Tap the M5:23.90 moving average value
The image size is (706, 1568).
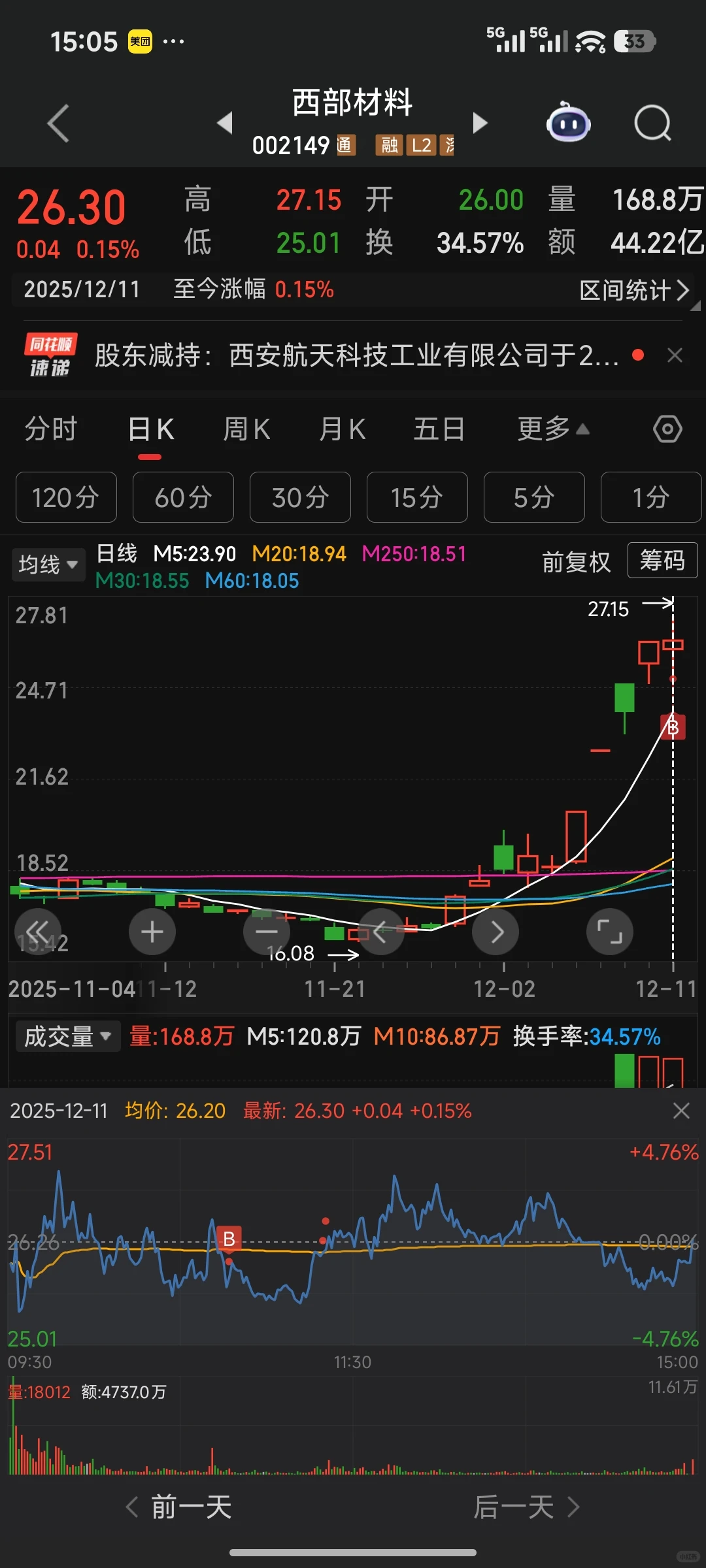pyautogui.click(x=194, y=554)
